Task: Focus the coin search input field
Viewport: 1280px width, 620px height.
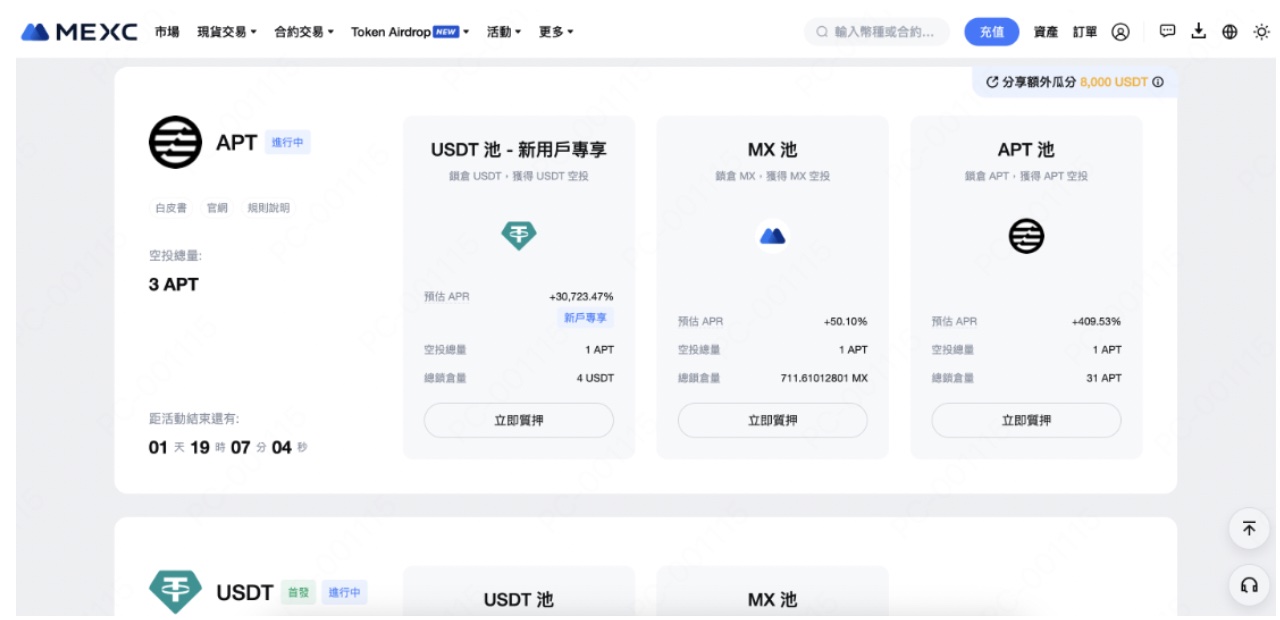Action: (x=877, y=32)
